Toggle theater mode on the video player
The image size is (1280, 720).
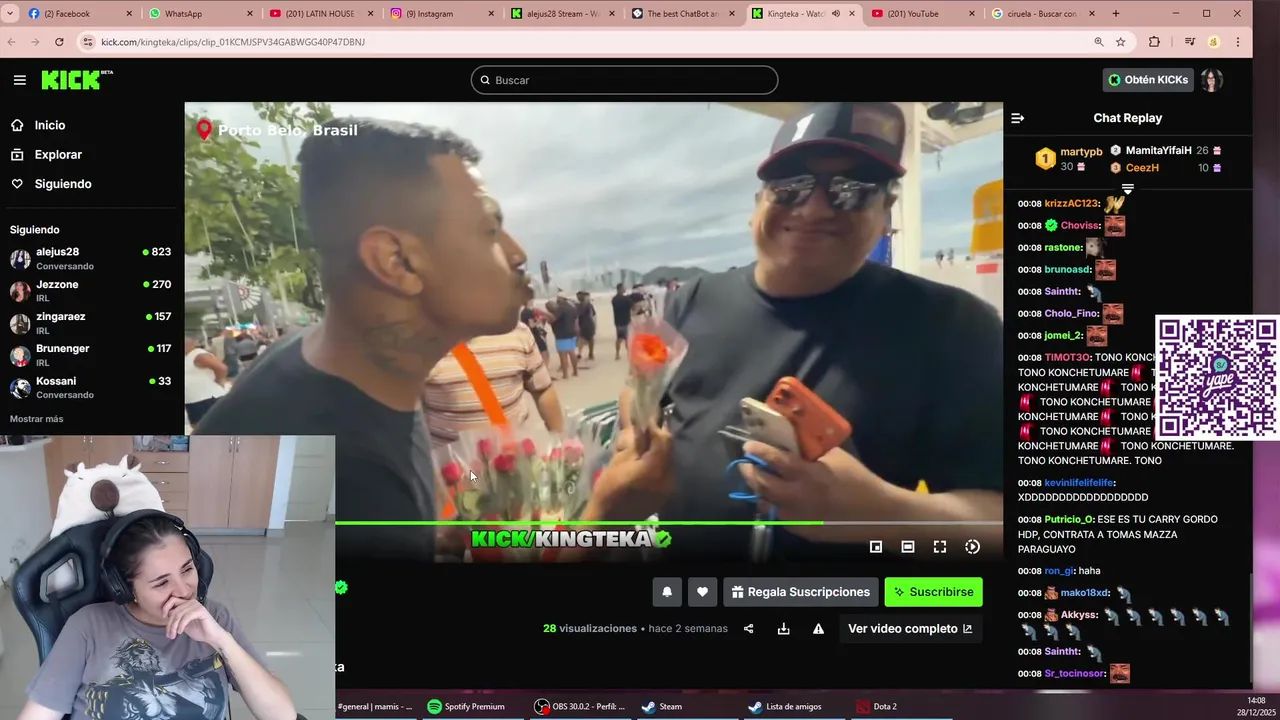tap(908, 547)
